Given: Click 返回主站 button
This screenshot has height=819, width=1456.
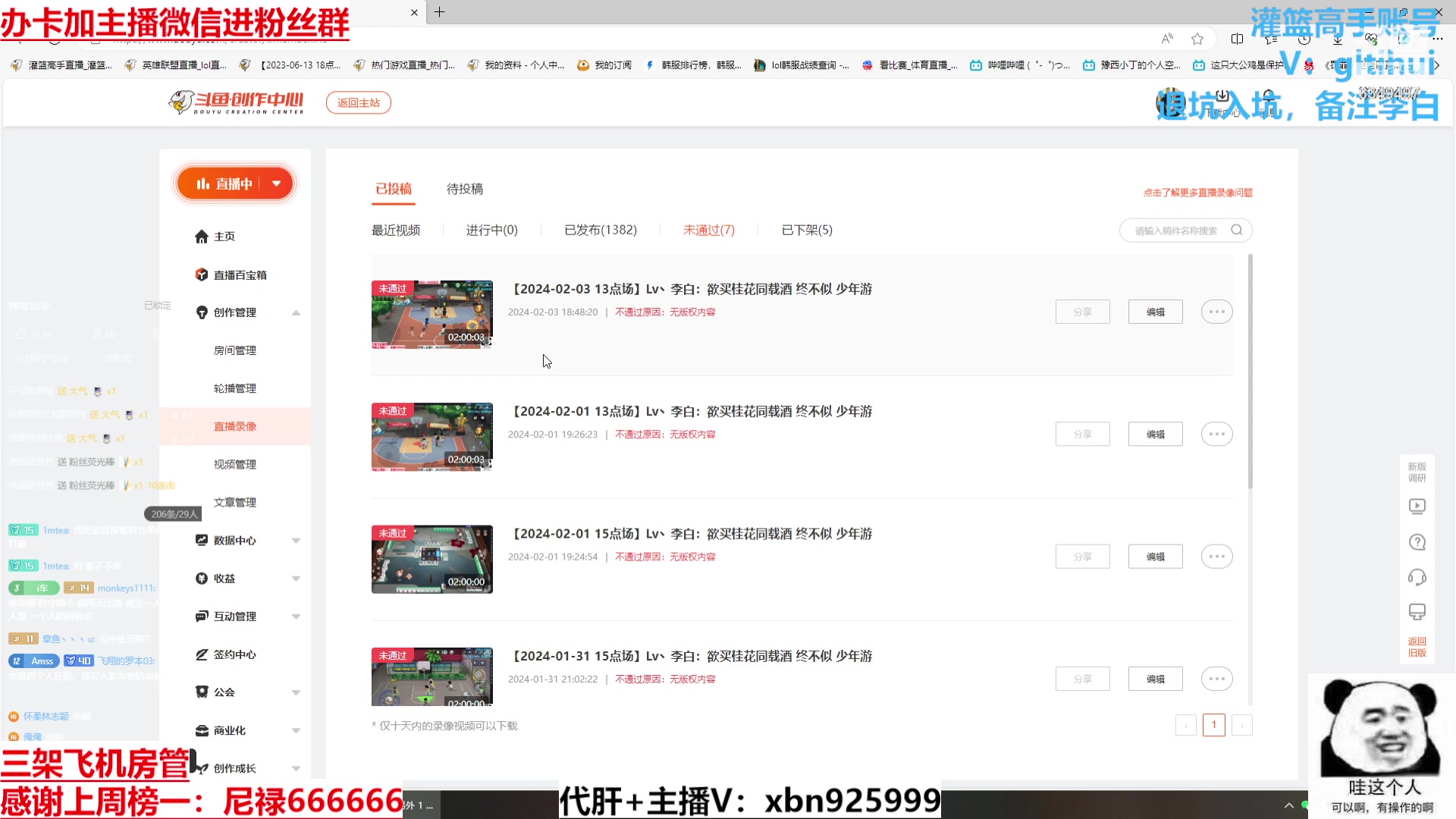Looking at the screenshot, I should 358,102.
